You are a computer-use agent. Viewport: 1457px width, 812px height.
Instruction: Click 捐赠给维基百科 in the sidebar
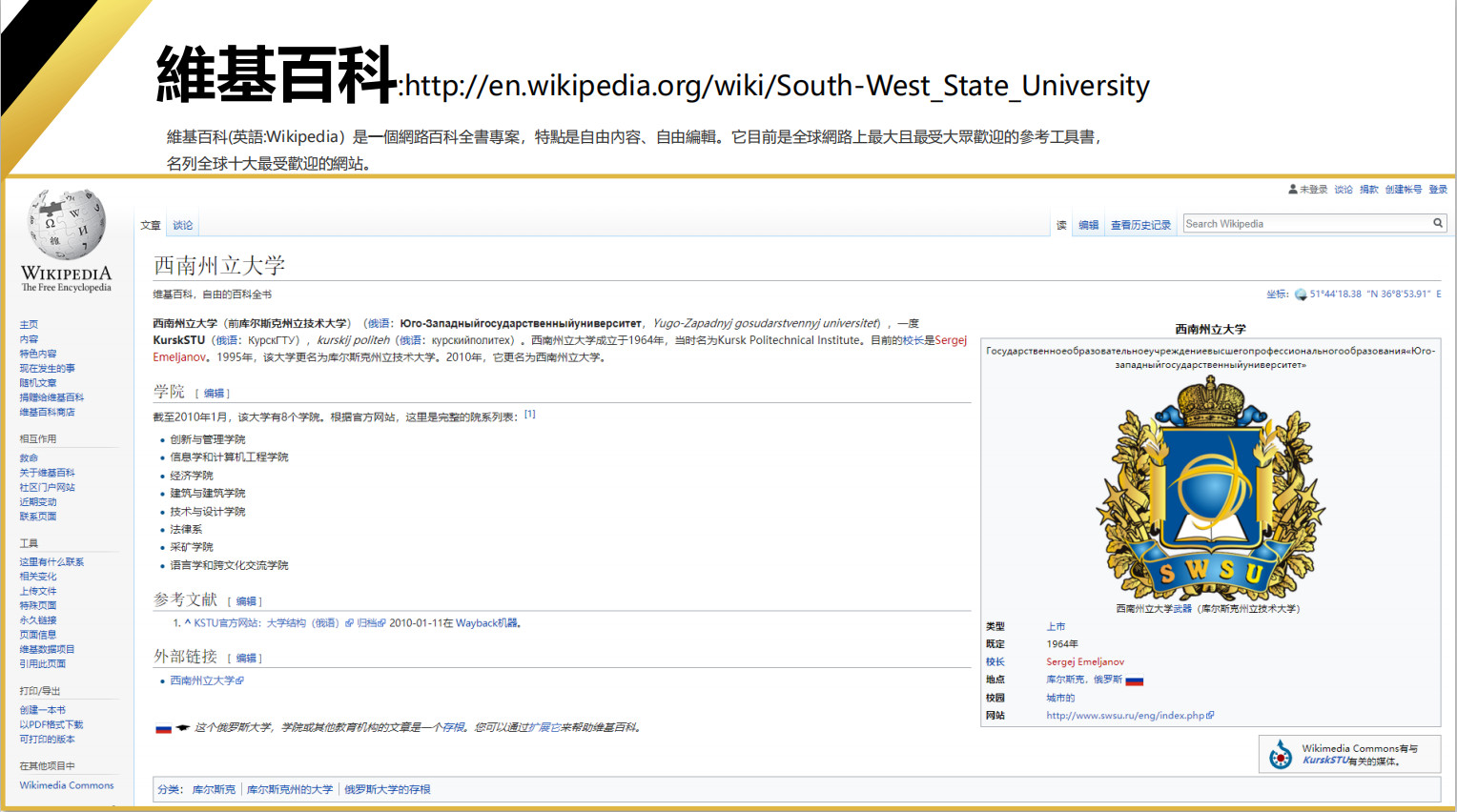tap(51, 397)
